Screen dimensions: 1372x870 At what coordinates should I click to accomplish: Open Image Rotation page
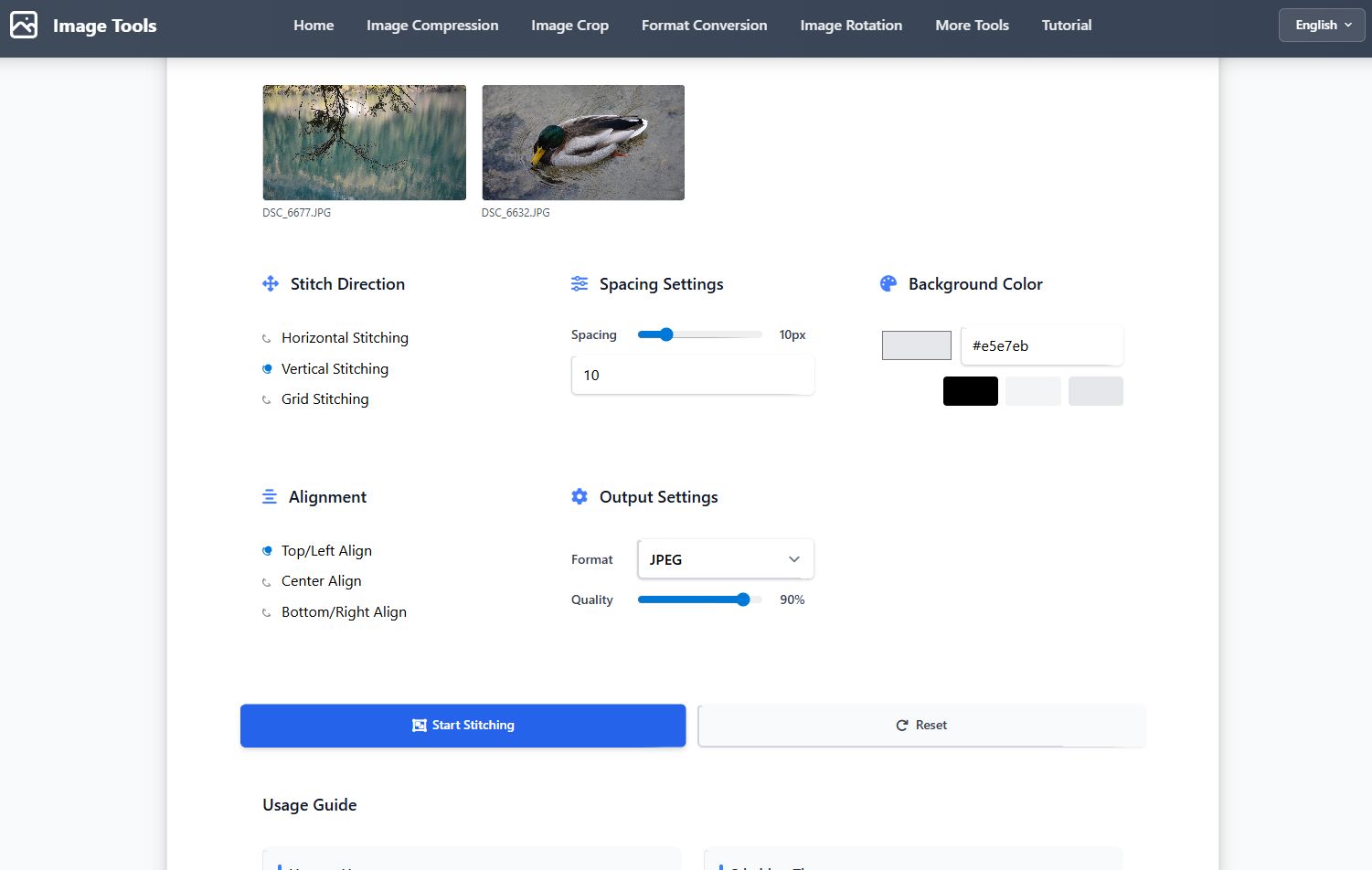coord(851,25)
